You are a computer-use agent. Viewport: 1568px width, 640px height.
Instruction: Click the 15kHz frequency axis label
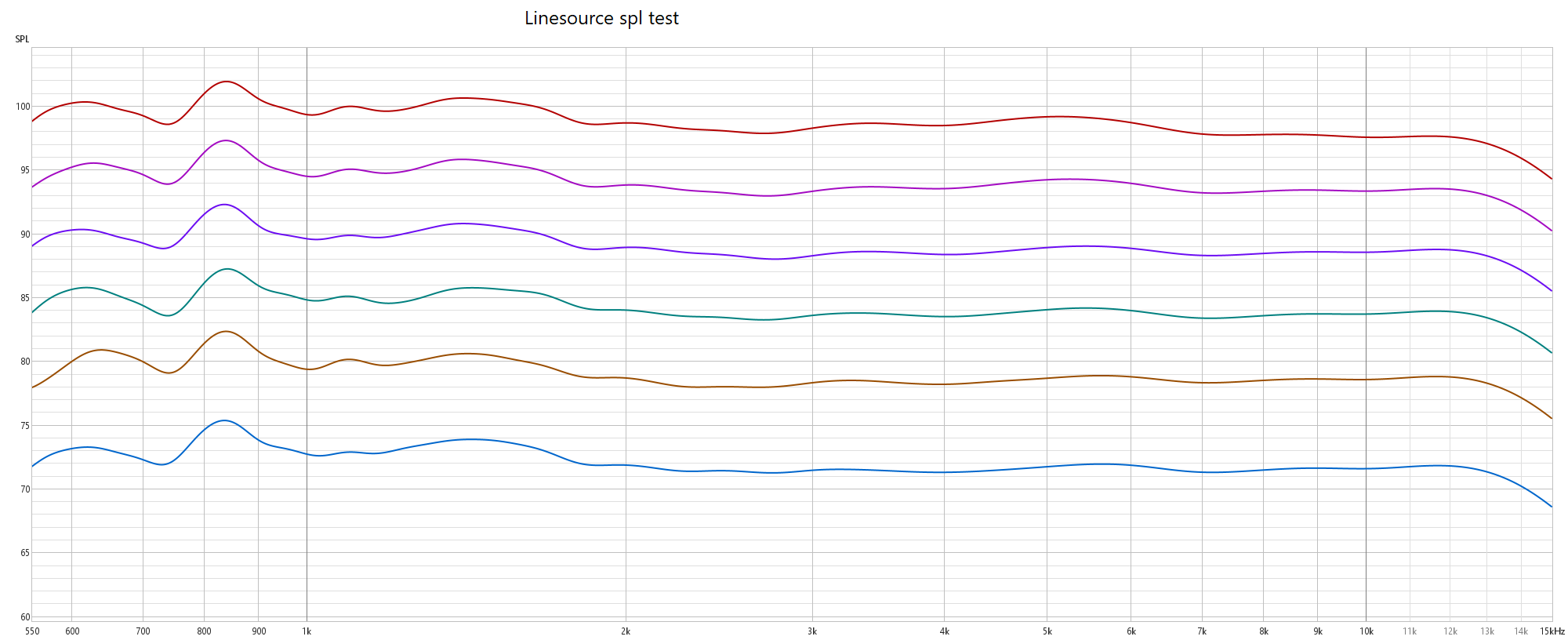coord(1552,631)
